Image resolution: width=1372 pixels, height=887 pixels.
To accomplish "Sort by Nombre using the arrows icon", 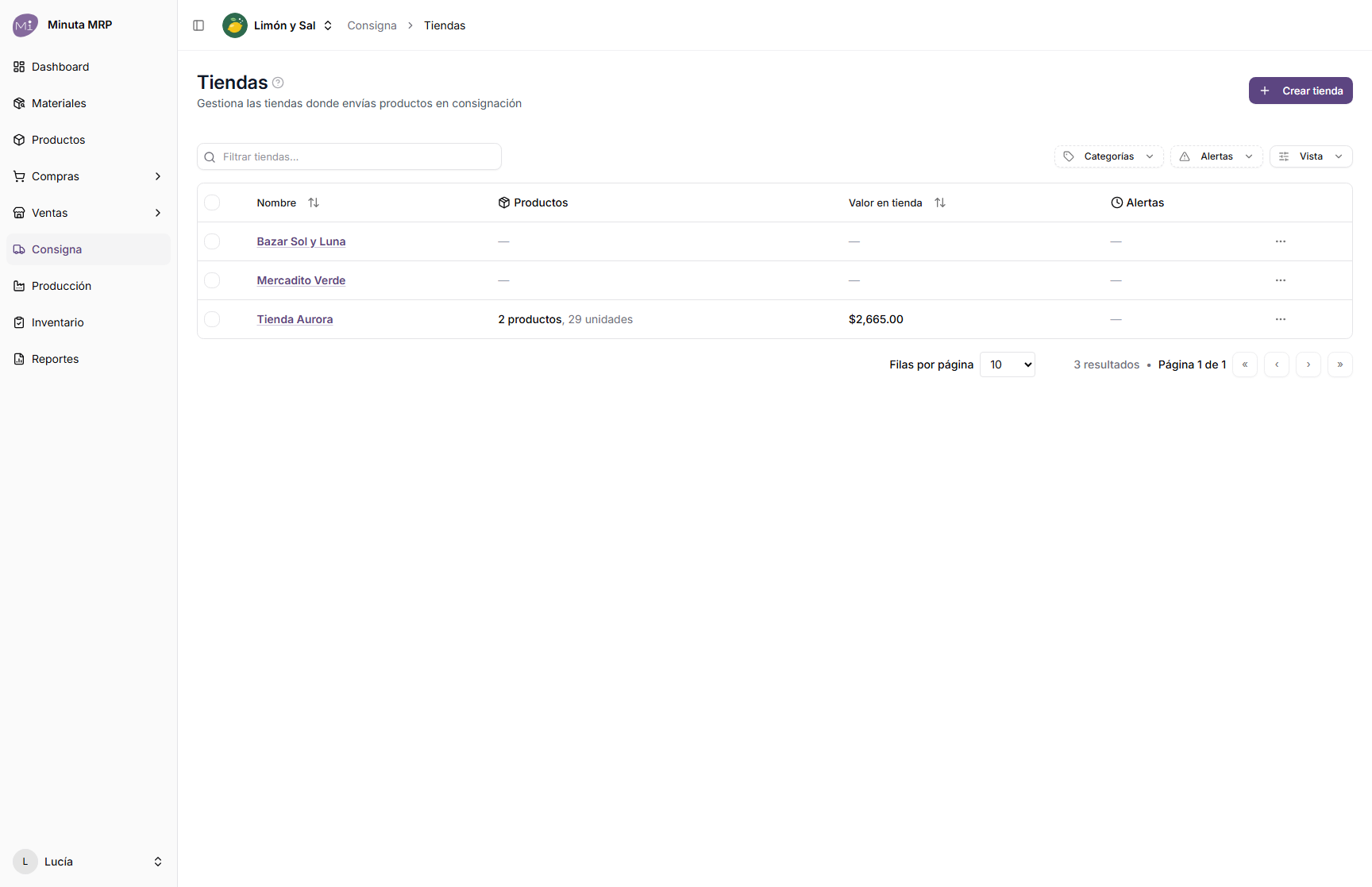I will coord(314,202).
